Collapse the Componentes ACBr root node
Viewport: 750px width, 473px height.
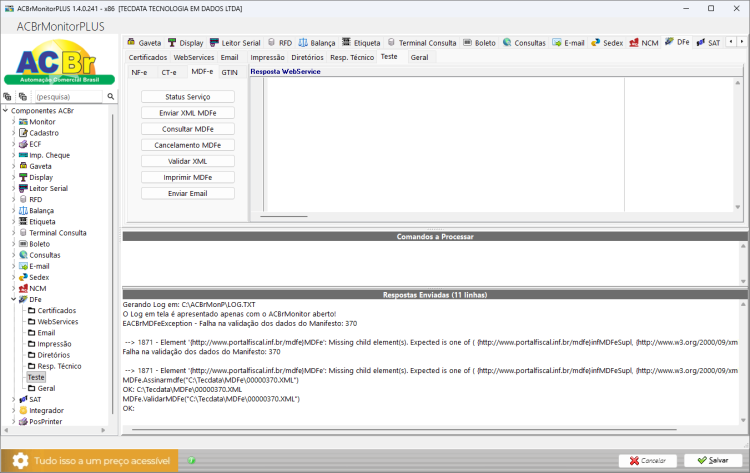[5, 110]
